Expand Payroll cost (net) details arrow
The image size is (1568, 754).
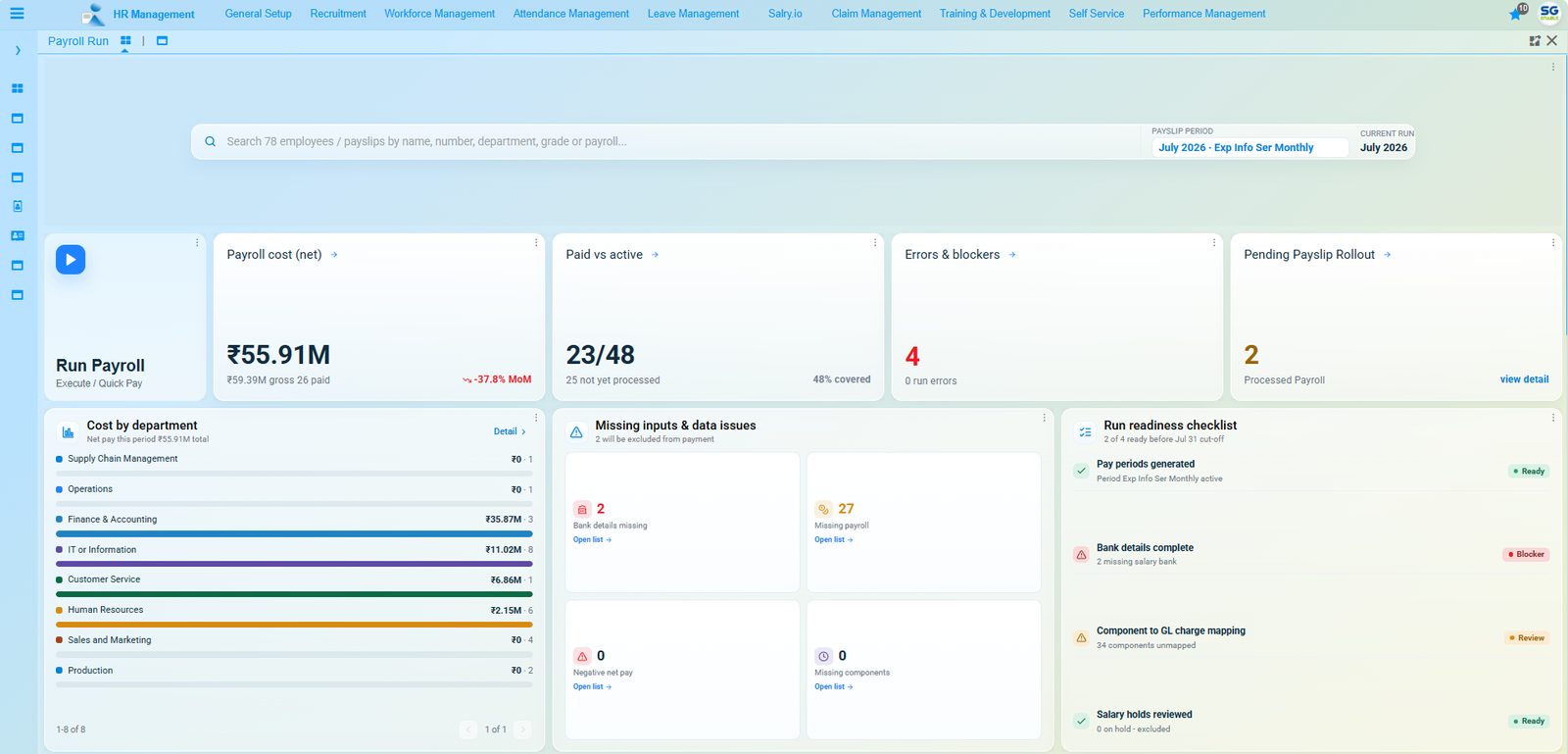click(334, 255)
